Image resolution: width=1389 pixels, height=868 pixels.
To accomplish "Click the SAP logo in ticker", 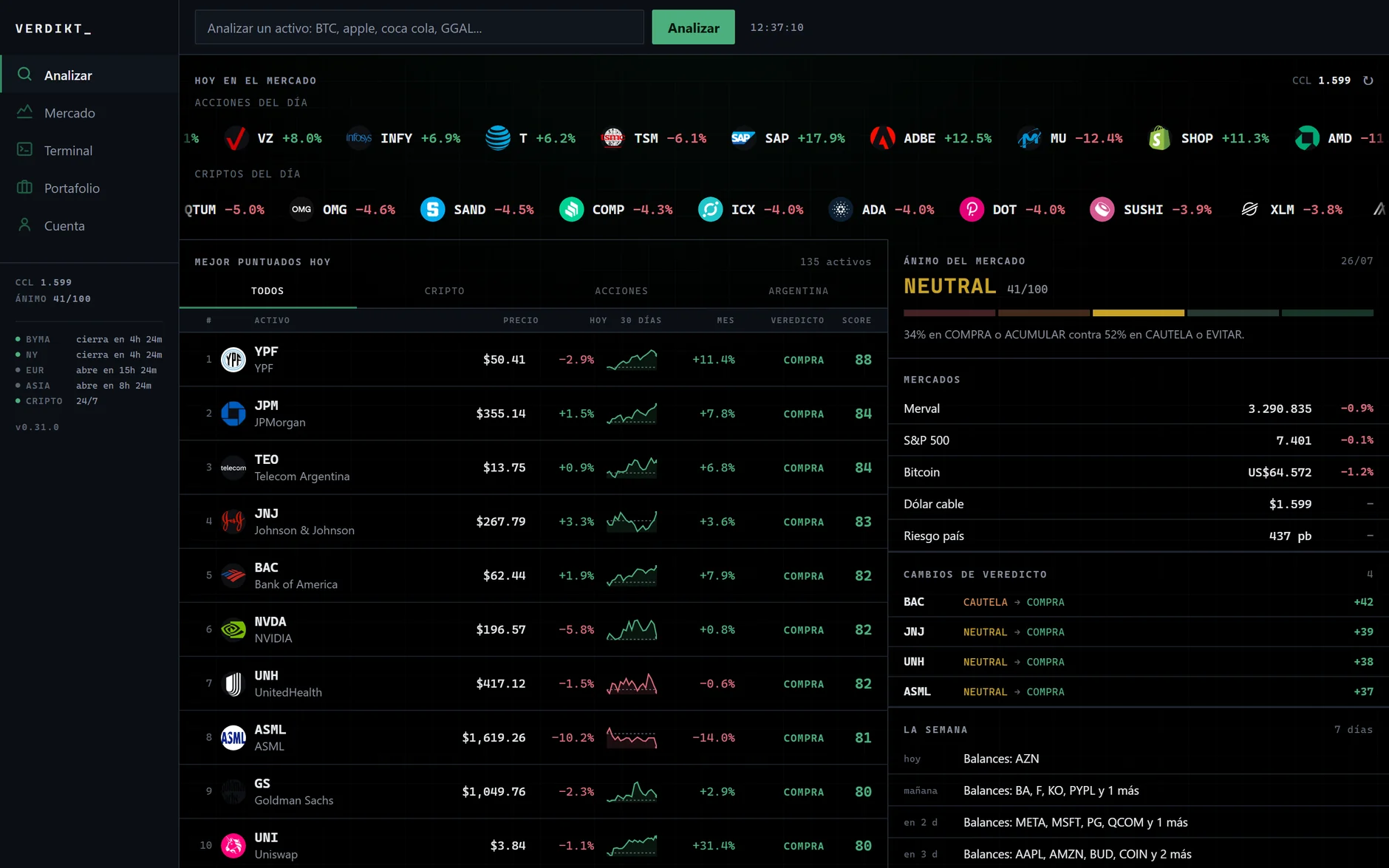I will 742,138.
